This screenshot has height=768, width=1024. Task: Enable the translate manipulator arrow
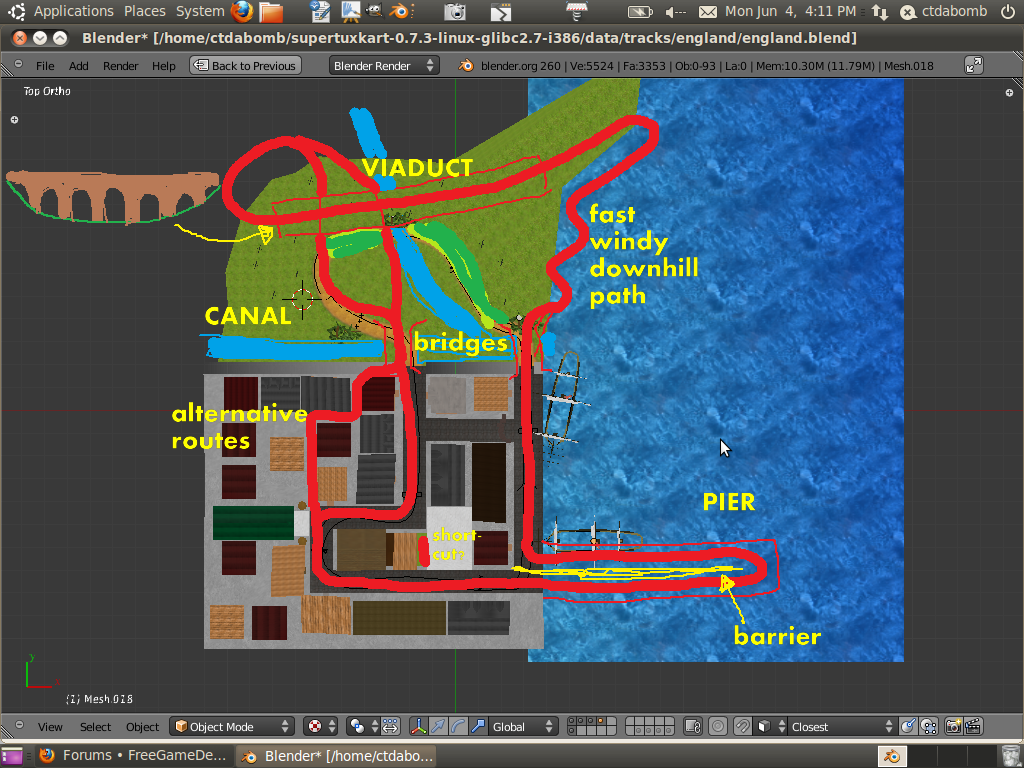pos(439,727)
